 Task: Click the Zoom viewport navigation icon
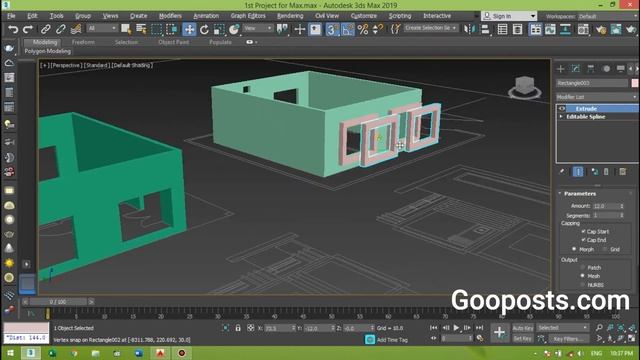coord(599,328)
